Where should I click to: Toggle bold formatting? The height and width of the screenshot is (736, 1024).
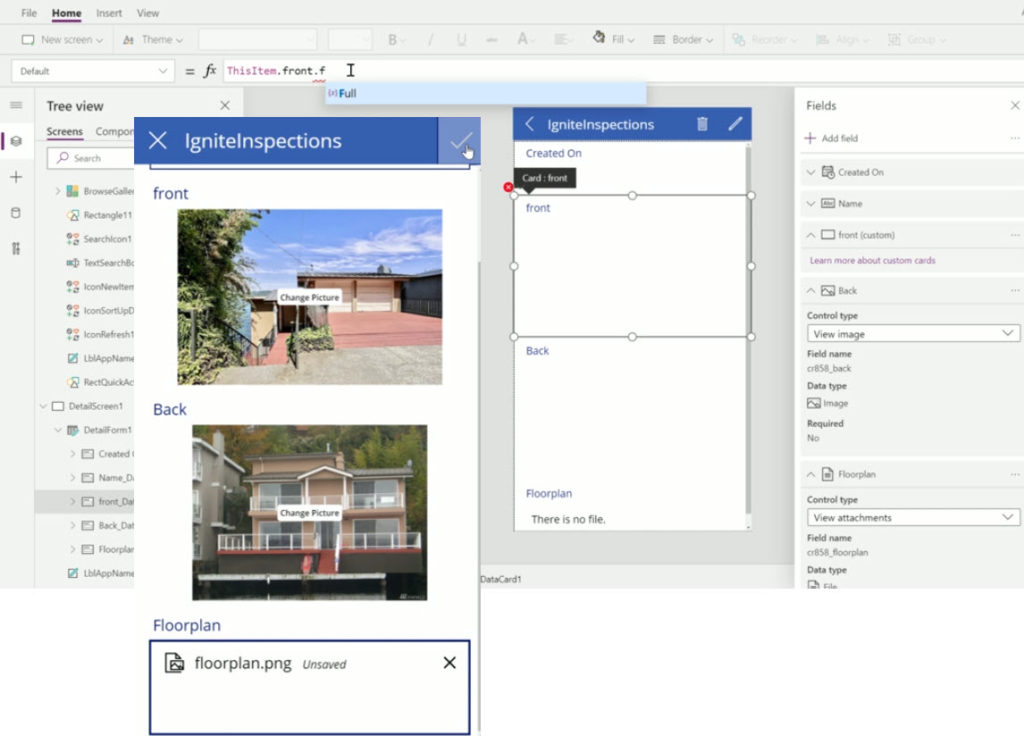pyautogui.click(x=392, y=40)
